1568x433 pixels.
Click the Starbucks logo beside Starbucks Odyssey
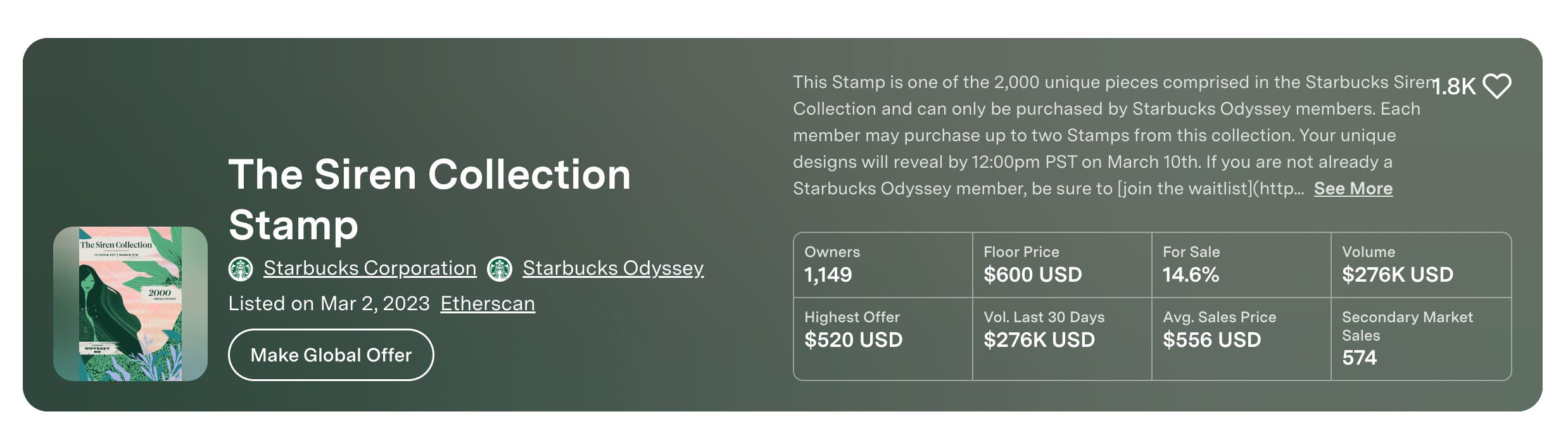[500, 268]
